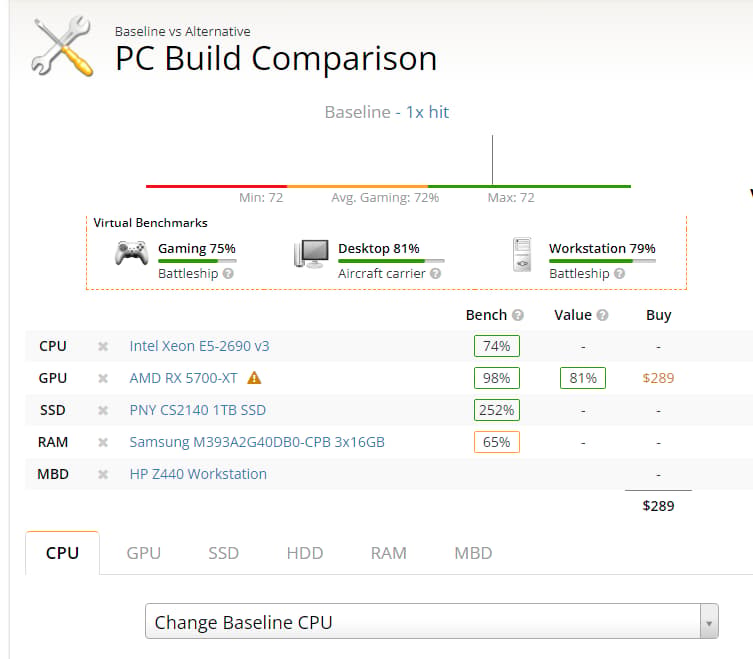Remove the RAM Samsung row
This screenshot has width=753, height=659.
click(x=103, y=442)
